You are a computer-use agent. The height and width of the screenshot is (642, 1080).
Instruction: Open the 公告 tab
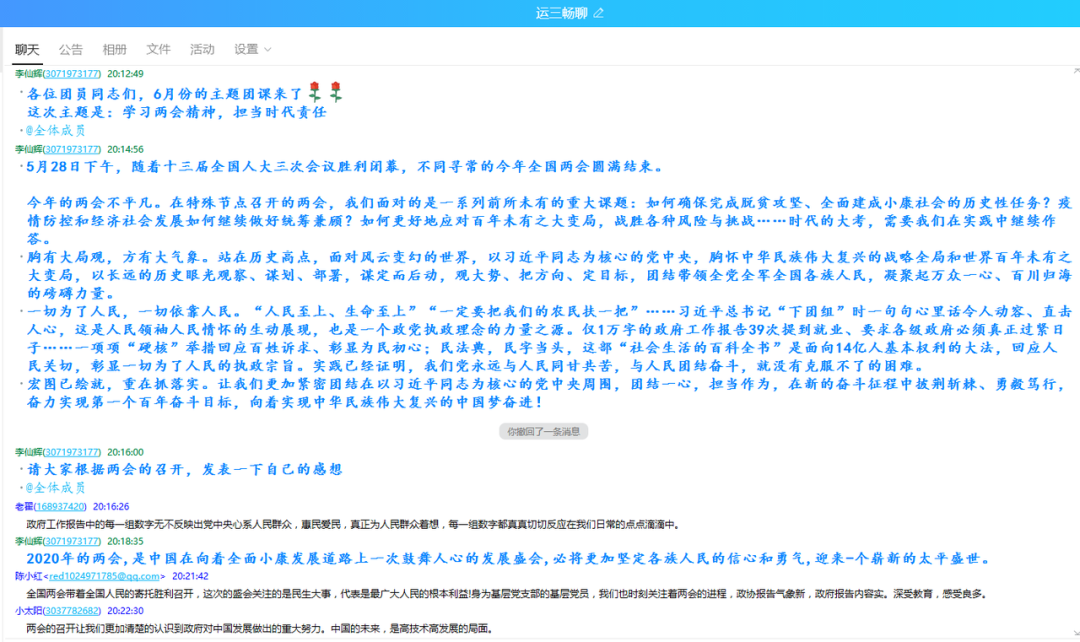coord(71,49)
